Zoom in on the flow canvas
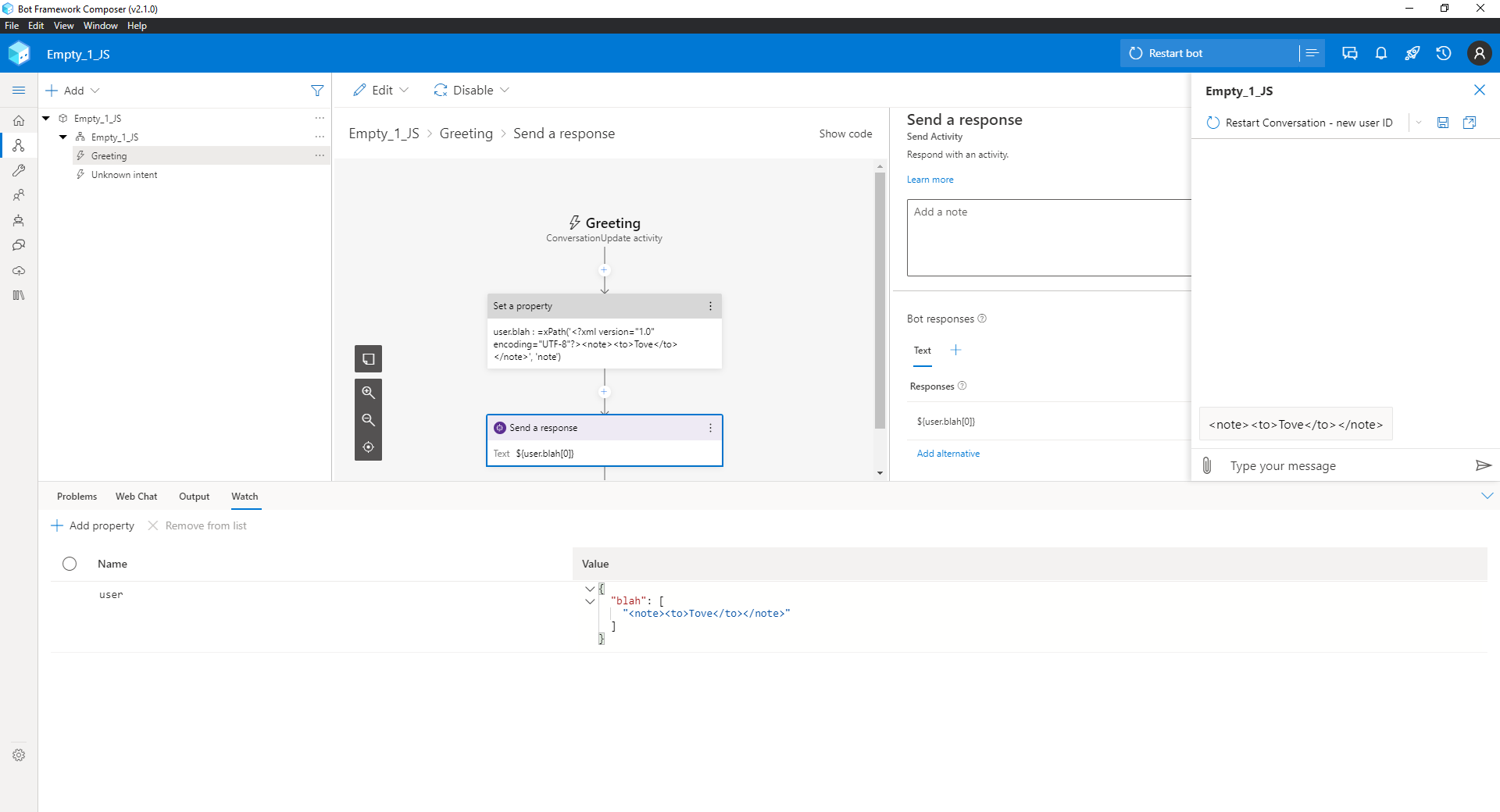The height and width of the screenshot is (812, 1500). tap(368, 392)
